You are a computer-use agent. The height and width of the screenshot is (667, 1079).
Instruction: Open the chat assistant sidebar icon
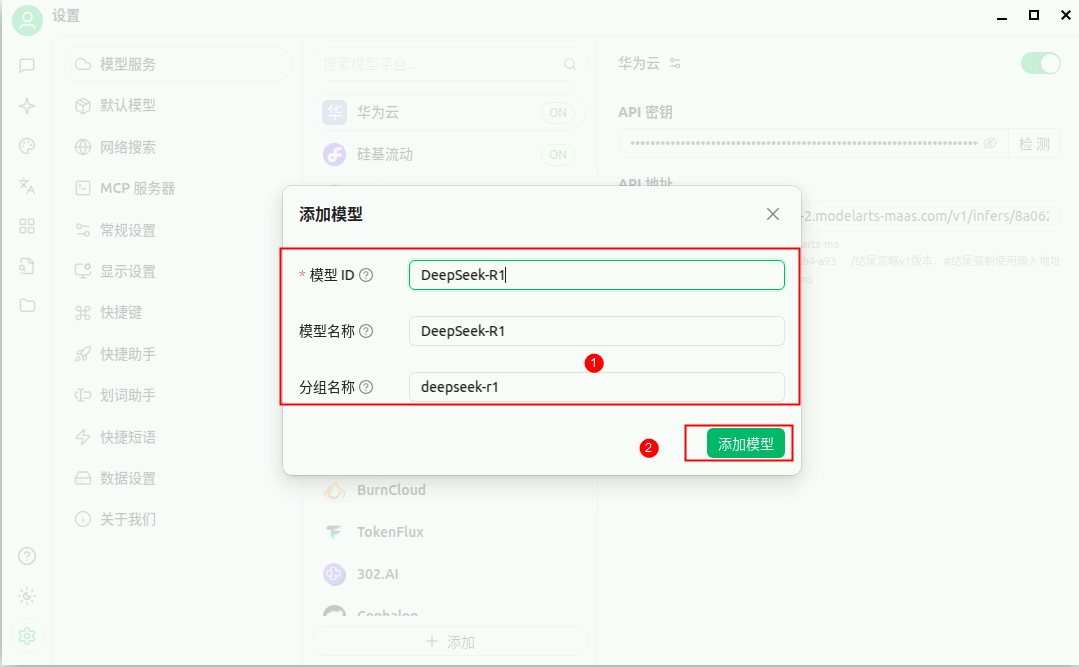point(27,65)
